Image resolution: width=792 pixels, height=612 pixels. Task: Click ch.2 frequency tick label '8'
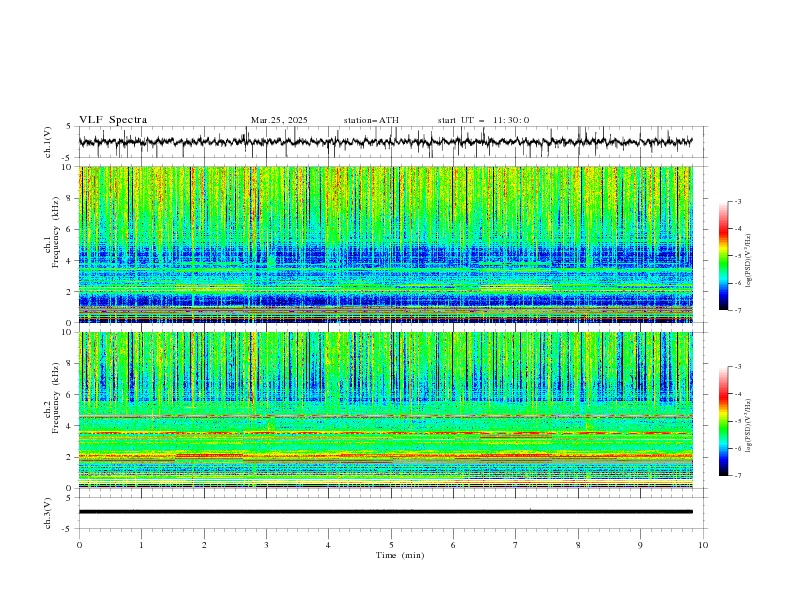(71, 364)
